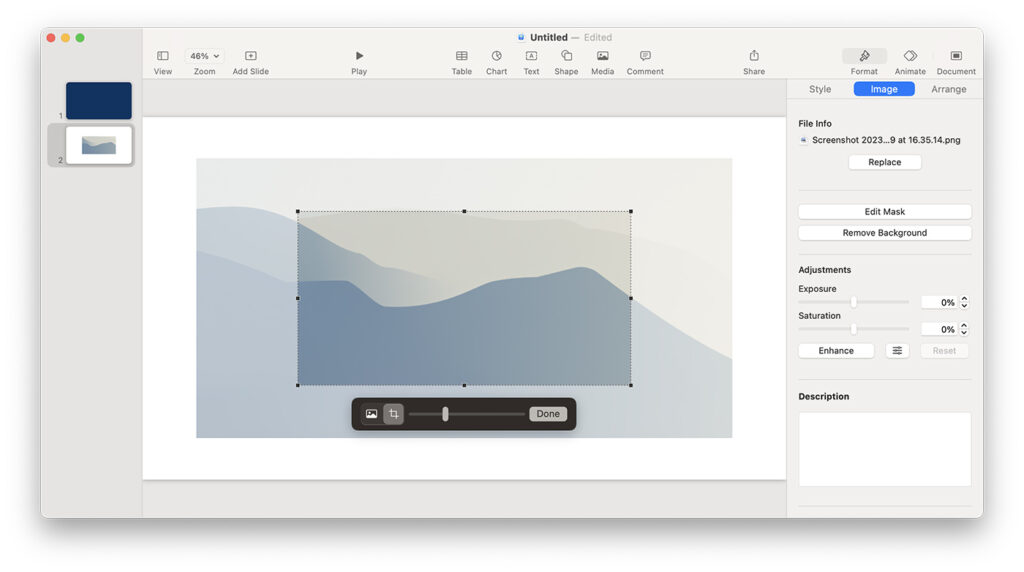Insert a Table from the toolbar
The height and width of the screenshot is (572, 1024).
coord(462,56)
